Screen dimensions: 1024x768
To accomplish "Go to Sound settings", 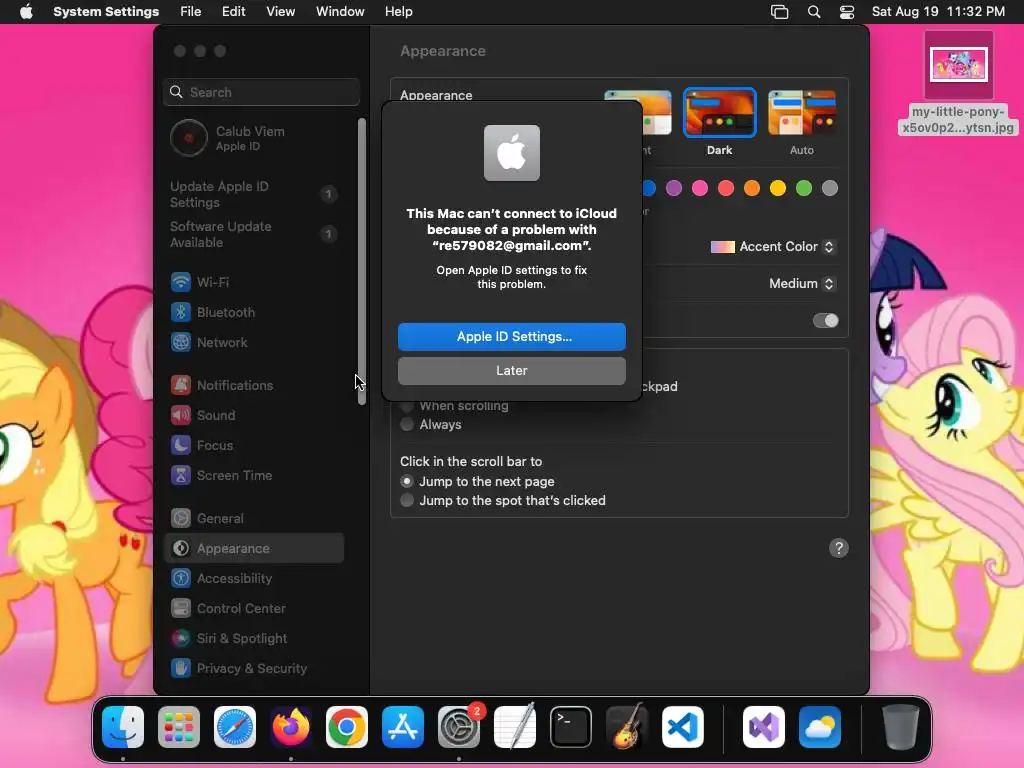I will (255, 415).
